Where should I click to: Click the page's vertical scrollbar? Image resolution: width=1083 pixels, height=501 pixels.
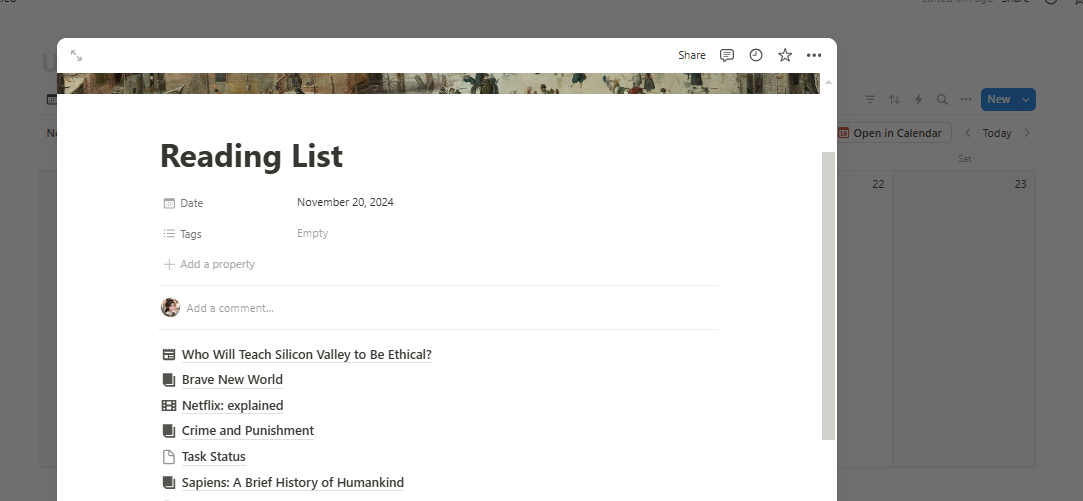(x=828, y=296)
